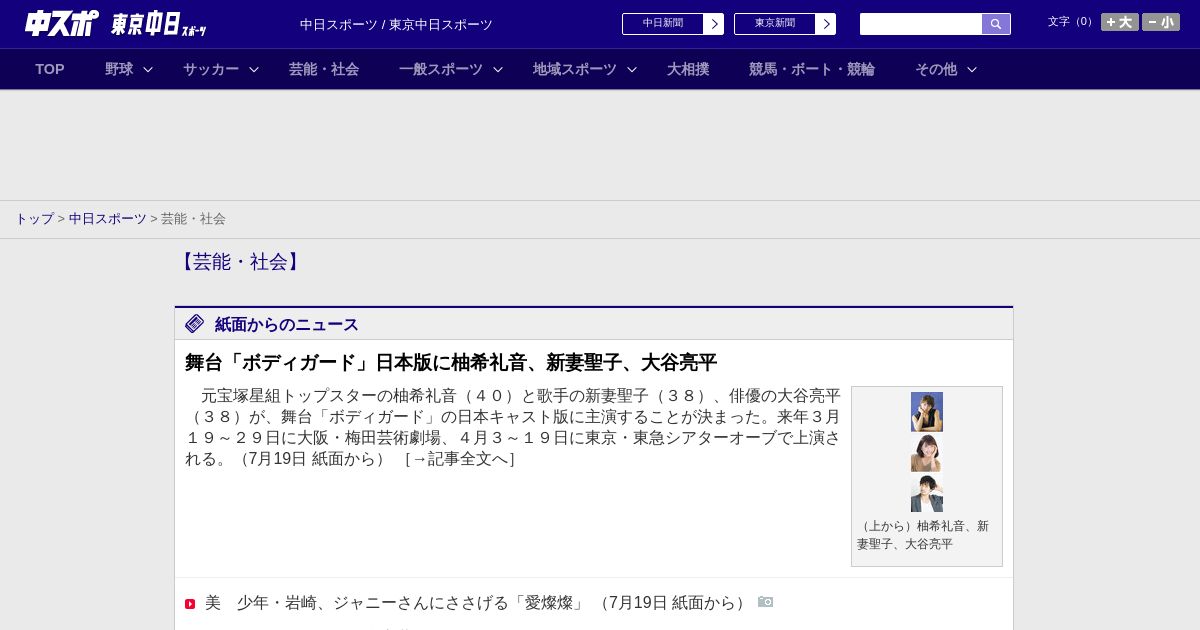The height and width of the screenshot is (630, 1200).
Task: Open the 大谷亮平 bottom photo thumbnail
Action: [927, 493]
